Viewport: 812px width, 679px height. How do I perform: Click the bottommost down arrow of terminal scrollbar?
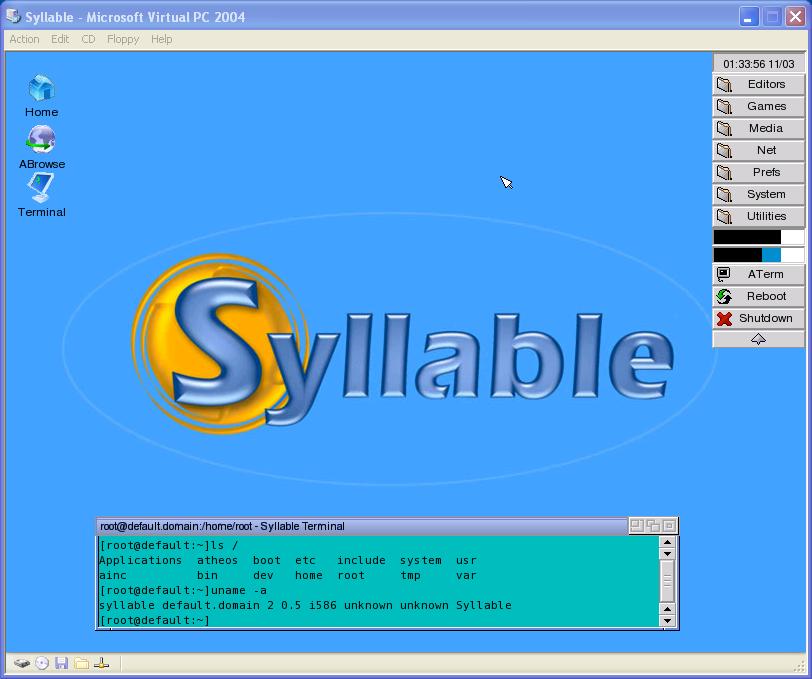pos(668,620)
